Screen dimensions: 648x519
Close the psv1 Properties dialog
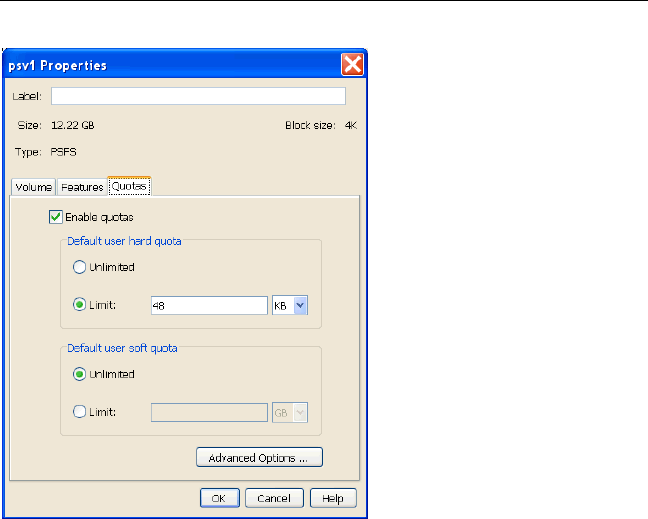(x=353, y=64)
